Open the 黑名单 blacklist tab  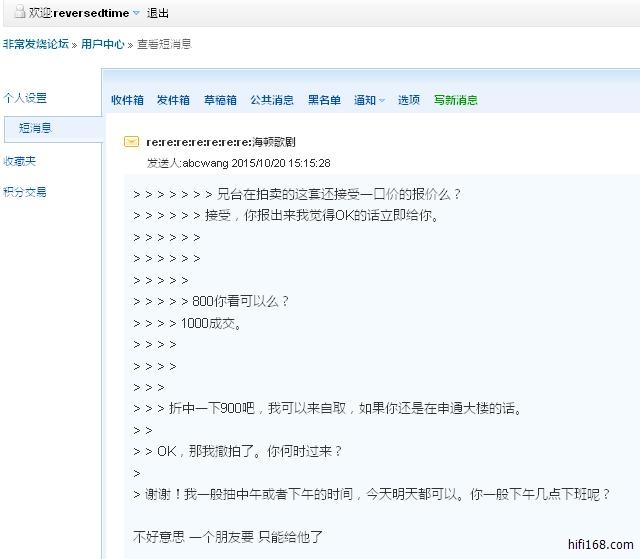click(x=324, y=100)
